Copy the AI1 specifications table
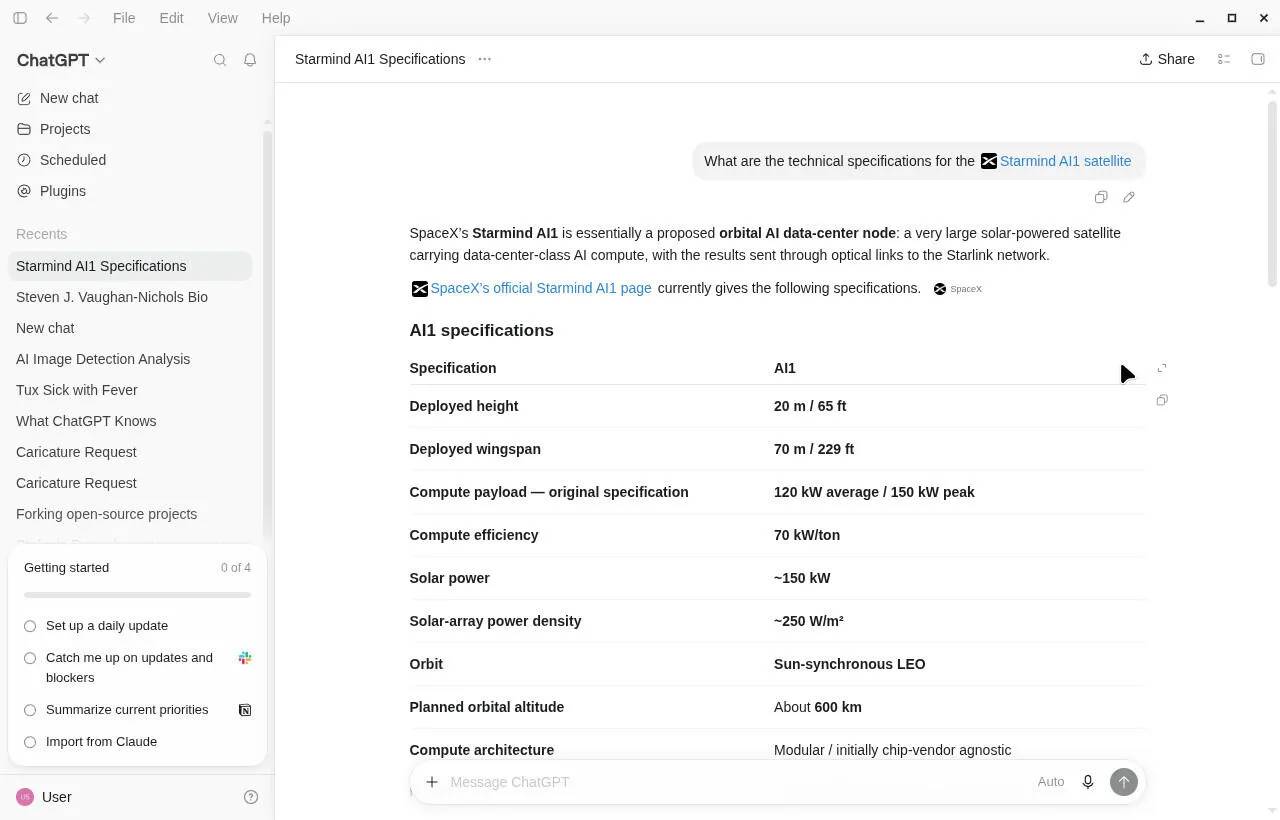The image size is (1280, 820). [x=1162, y=400]
